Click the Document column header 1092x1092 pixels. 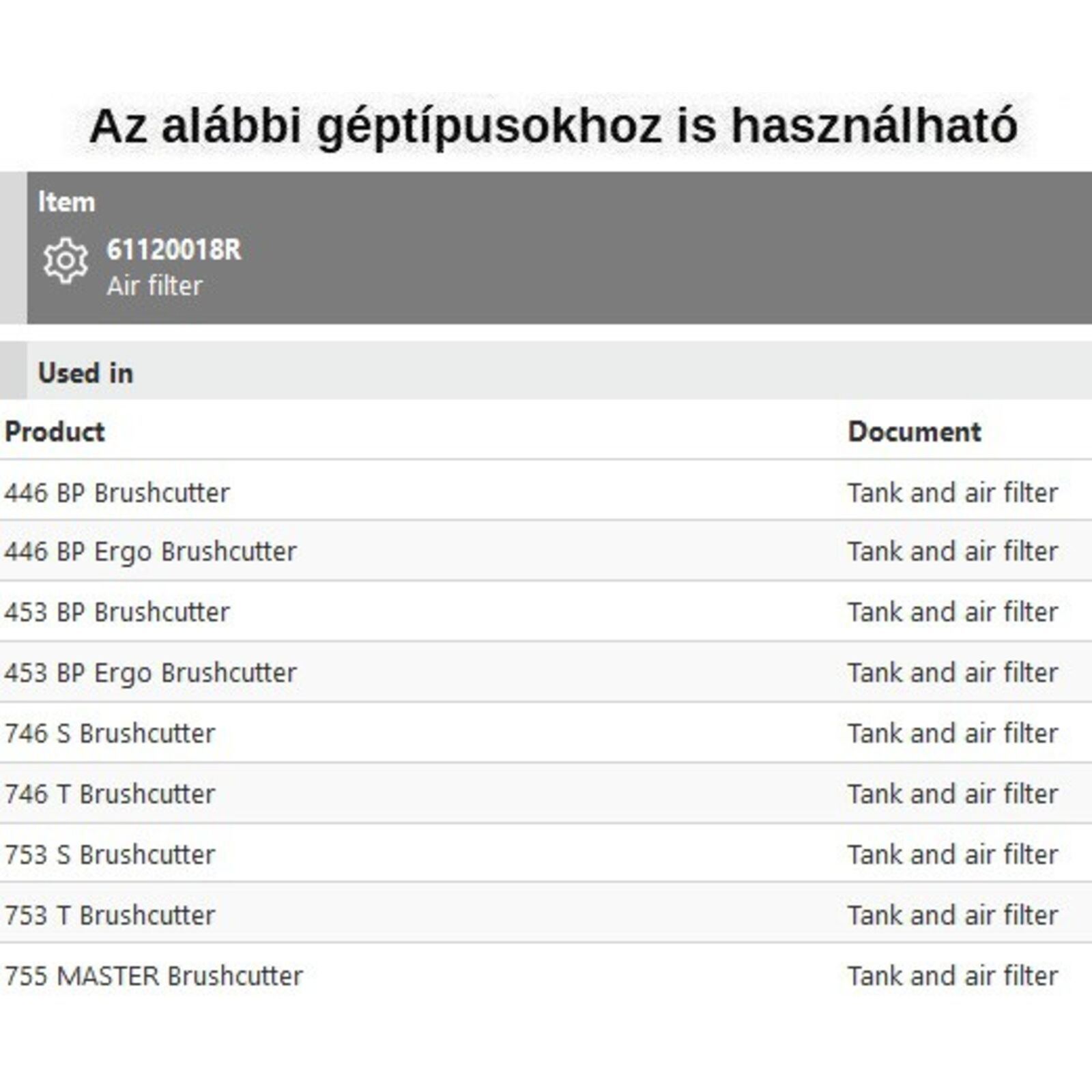click(914, 432)
